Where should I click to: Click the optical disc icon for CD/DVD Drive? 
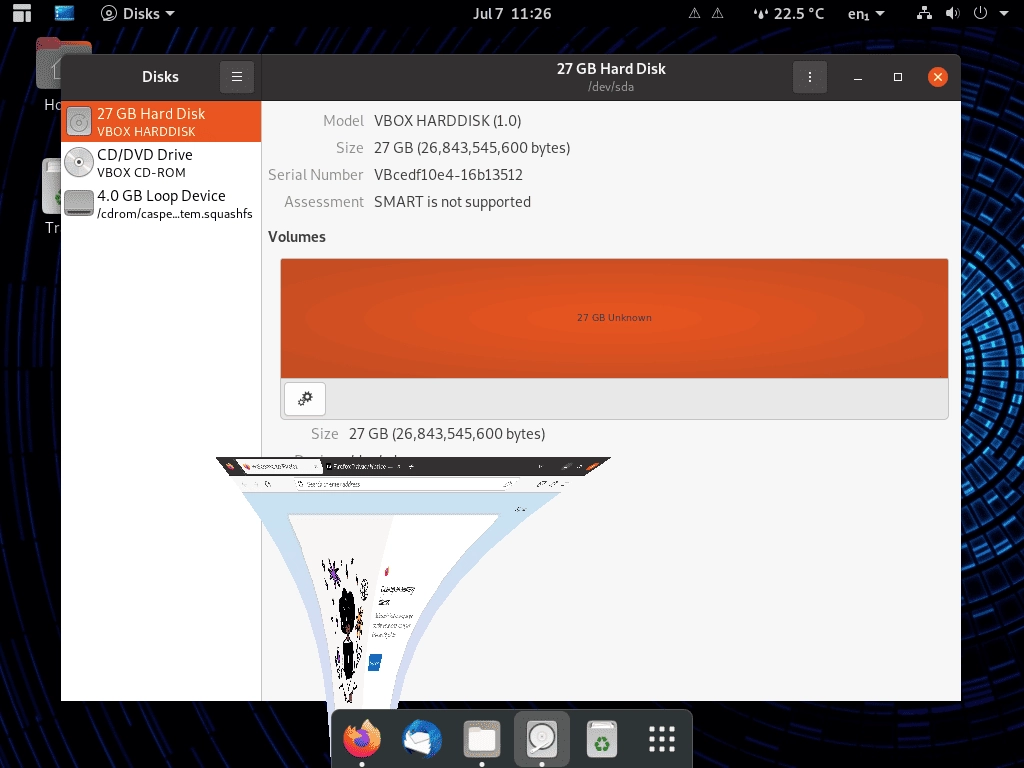pyautogui.click(x=79, y=163)
